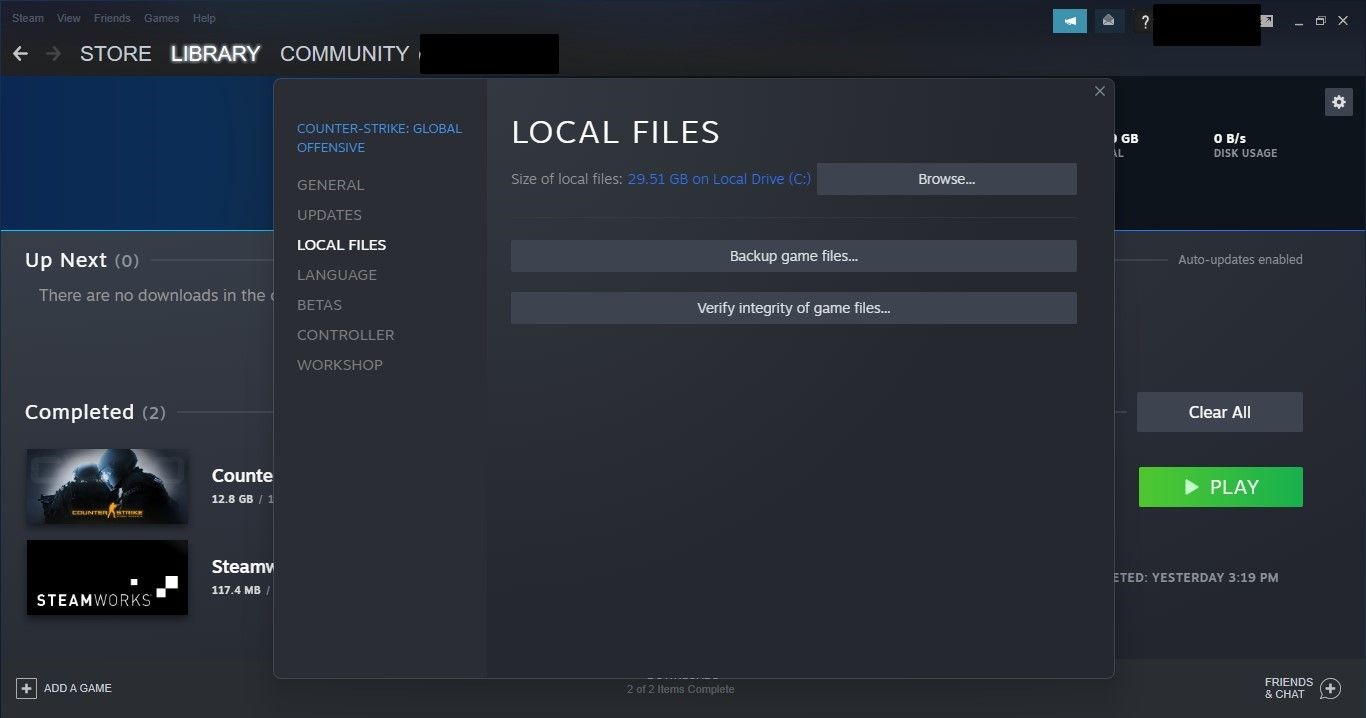Viewport: 1366px width, 718px height.
Task: Open the inbox envelope icon
Action: point(1108,21)
